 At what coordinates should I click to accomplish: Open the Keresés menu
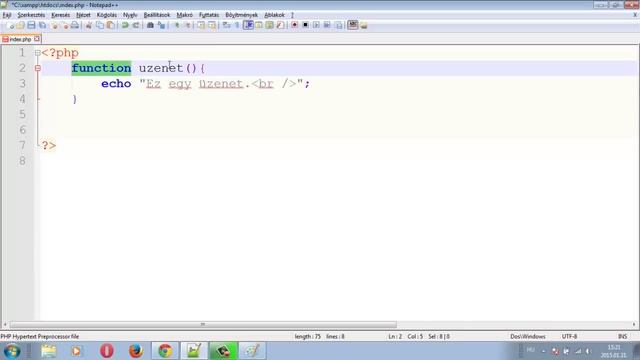(x=60, y=15)
